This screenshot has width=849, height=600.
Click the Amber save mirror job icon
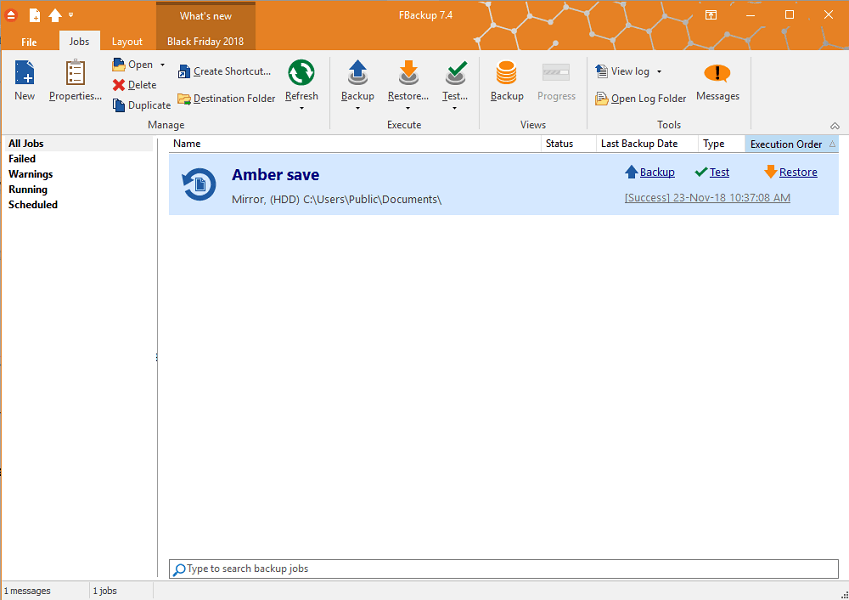pos(199,185)
